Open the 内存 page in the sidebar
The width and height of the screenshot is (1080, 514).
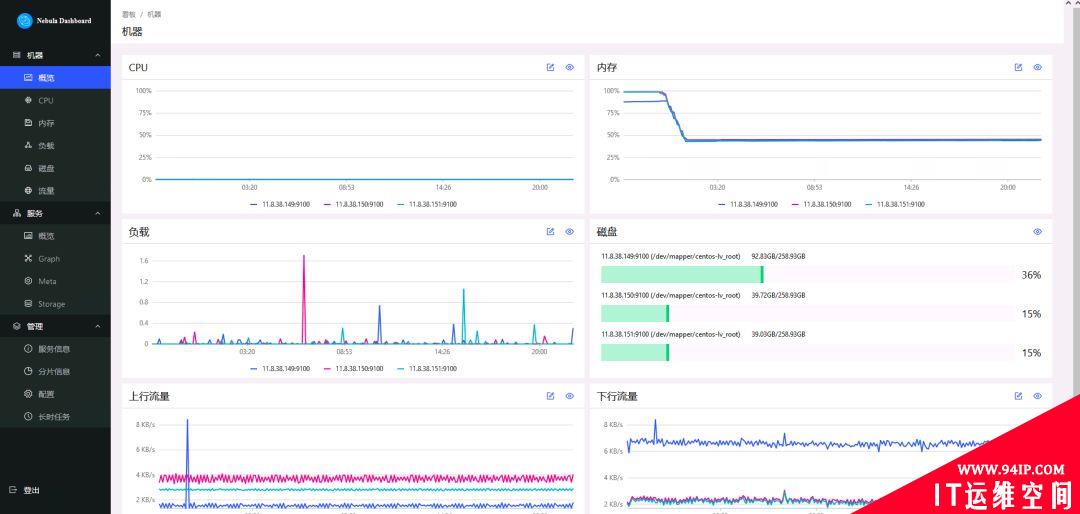click(55, 123)
